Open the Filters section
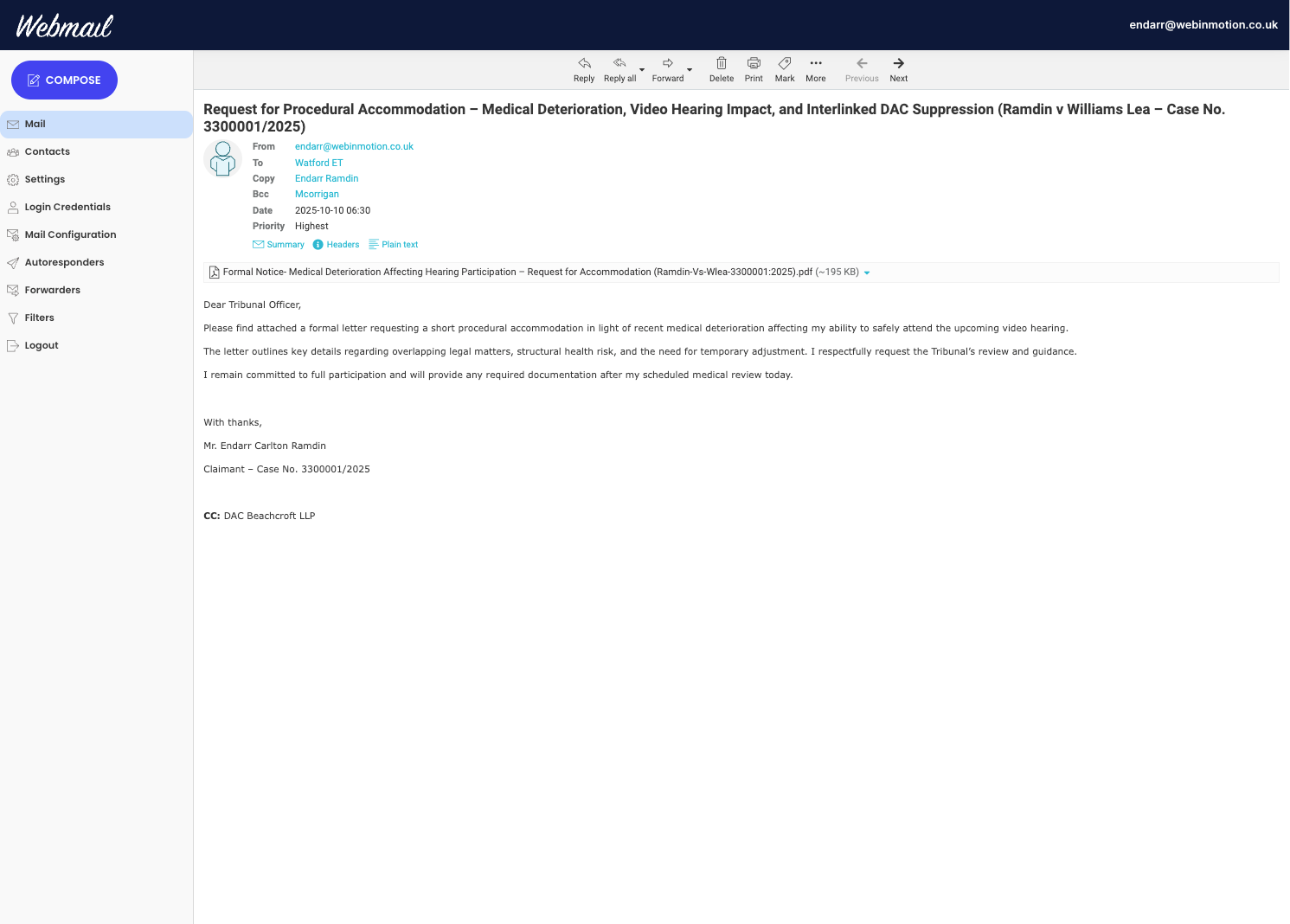Screen dimensions: 1290x924 [x=39, y=318]
